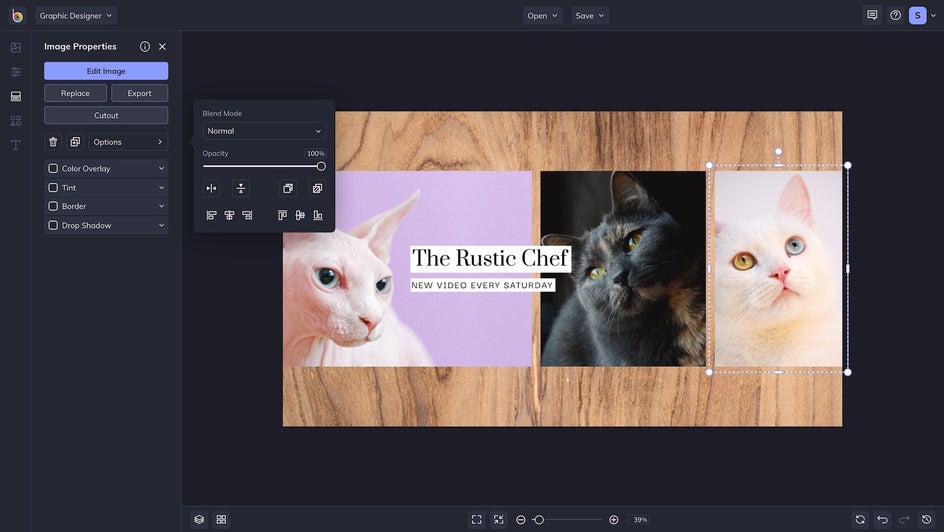
Task: Redo the last action
Action: (904, 519)
